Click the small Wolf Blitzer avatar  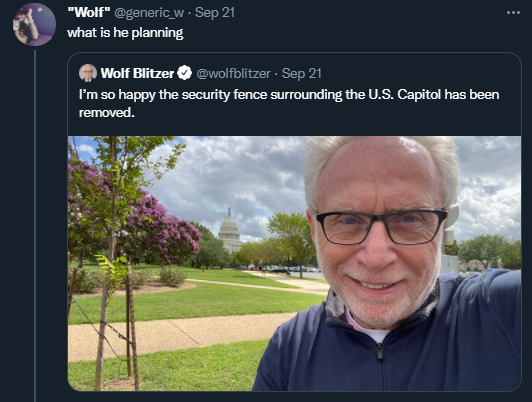point(88,73)
